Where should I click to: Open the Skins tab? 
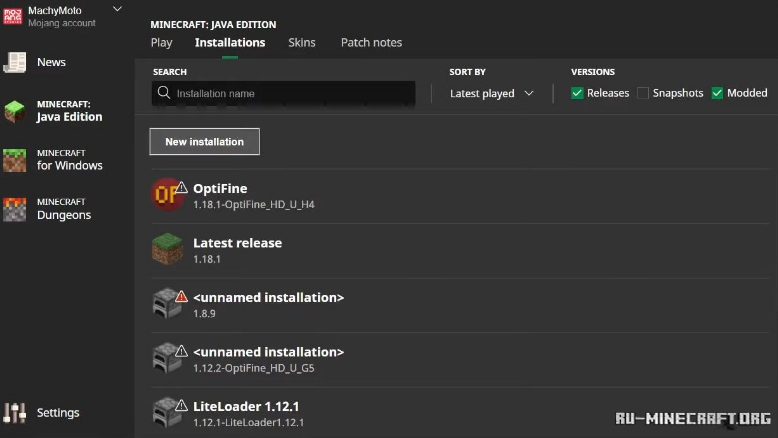tap(301, 43)
